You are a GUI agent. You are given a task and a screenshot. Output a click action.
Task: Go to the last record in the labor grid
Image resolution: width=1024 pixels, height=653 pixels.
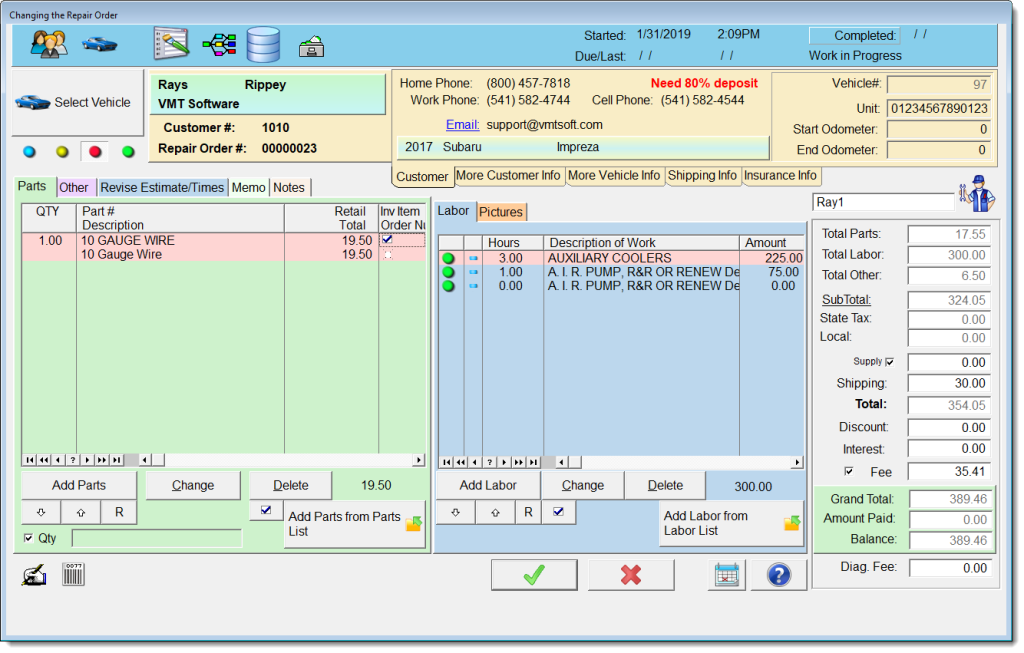click(533, 462)
